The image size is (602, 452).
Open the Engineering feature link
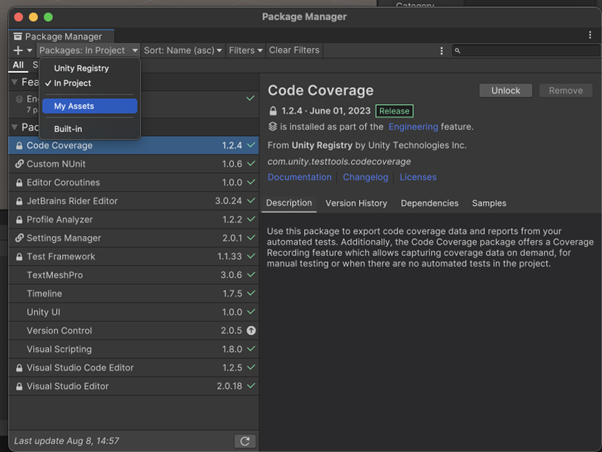click(x=413, y=127)
